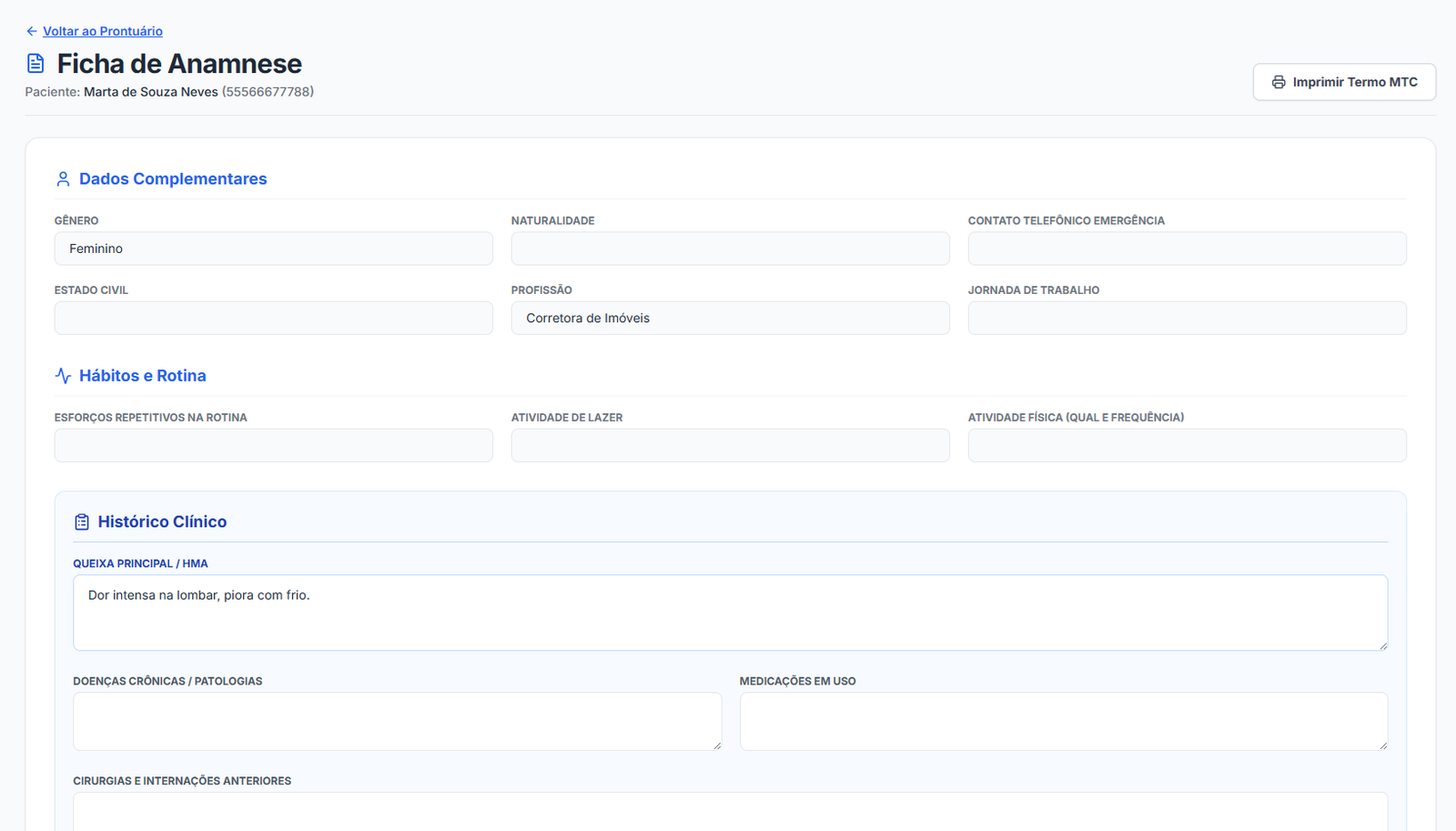Click the NATURALIDADE field label

pyautogui.click(x=553, y=221)
